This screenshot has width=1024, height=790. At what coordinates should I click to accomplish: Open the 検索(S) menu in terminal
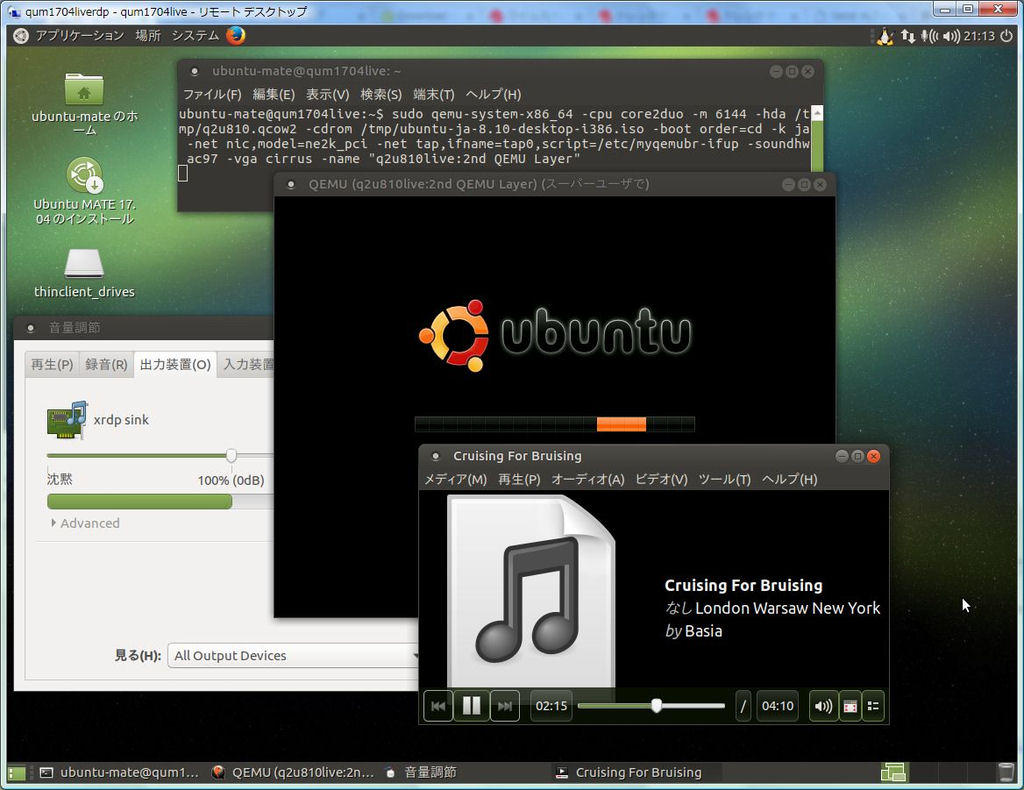(381, 95)
